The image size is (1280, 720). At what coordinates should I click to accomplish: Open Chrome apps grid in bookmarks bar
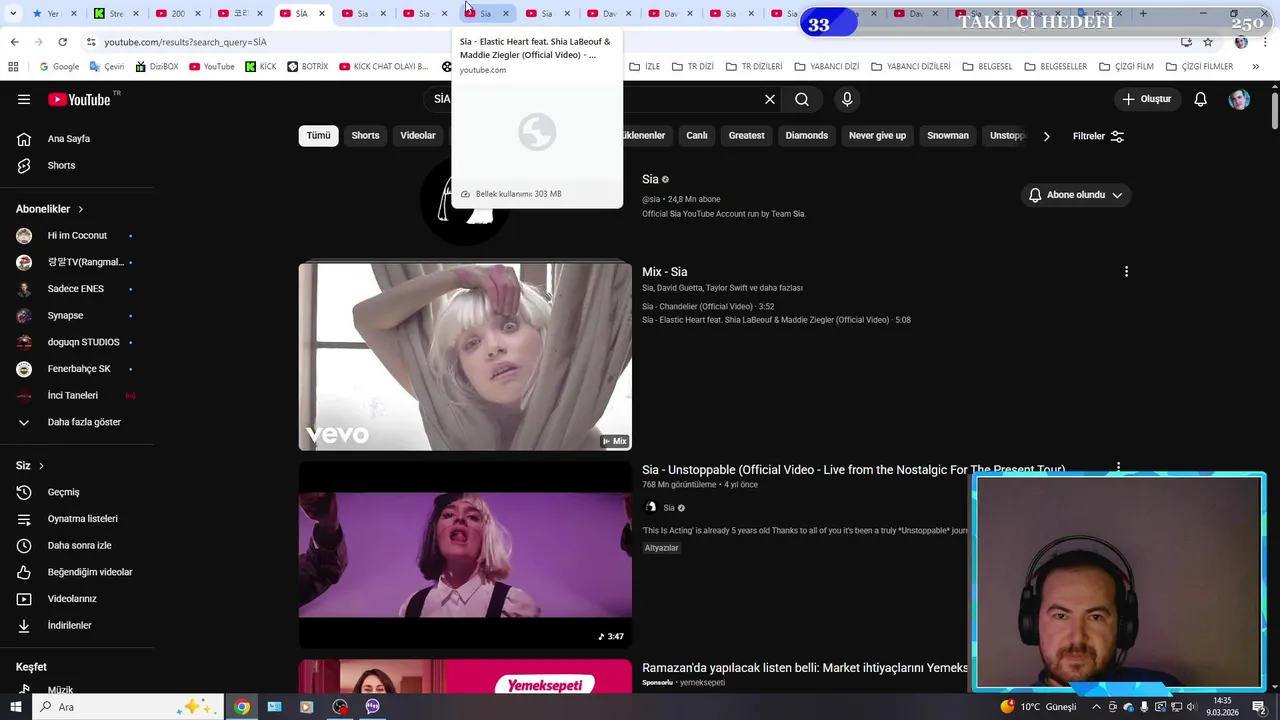pyautogui.click(x=13, y=67)
